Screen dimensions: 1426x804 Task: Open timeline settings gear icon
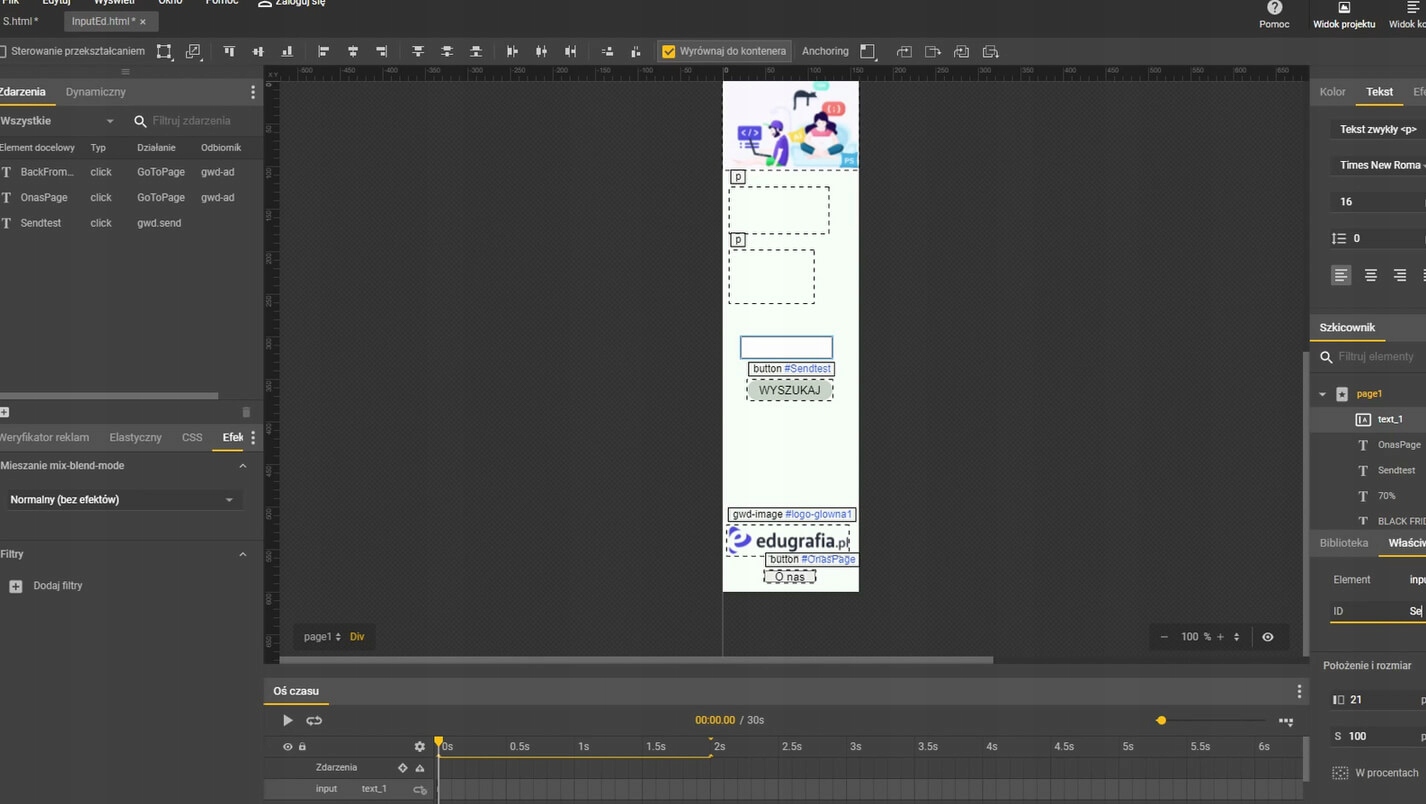click(419, 746)
